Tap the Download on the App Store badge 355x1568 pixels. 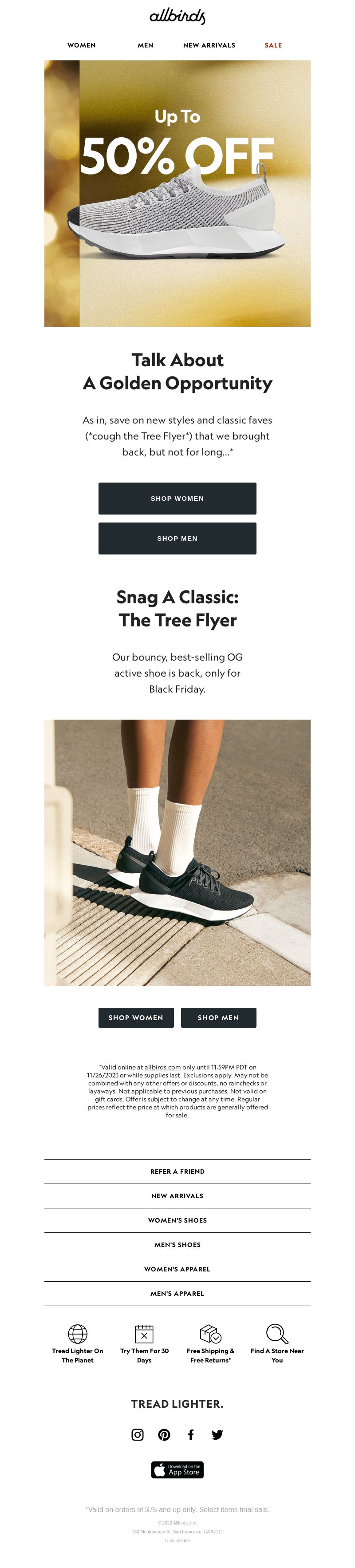coord(177,1469)
